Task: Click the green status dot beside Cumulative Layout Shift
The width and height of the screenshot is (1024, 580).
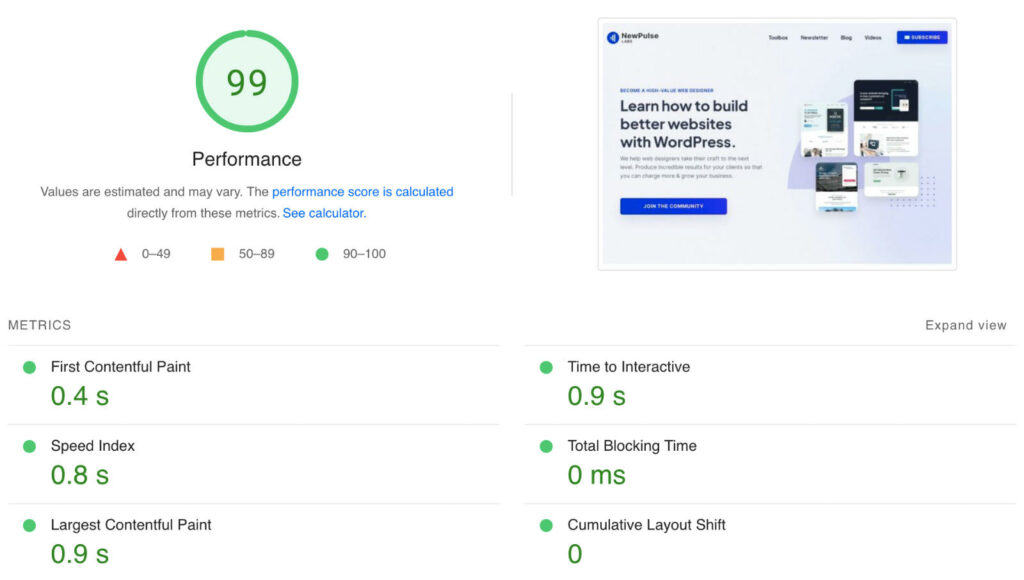Action: 546,525
